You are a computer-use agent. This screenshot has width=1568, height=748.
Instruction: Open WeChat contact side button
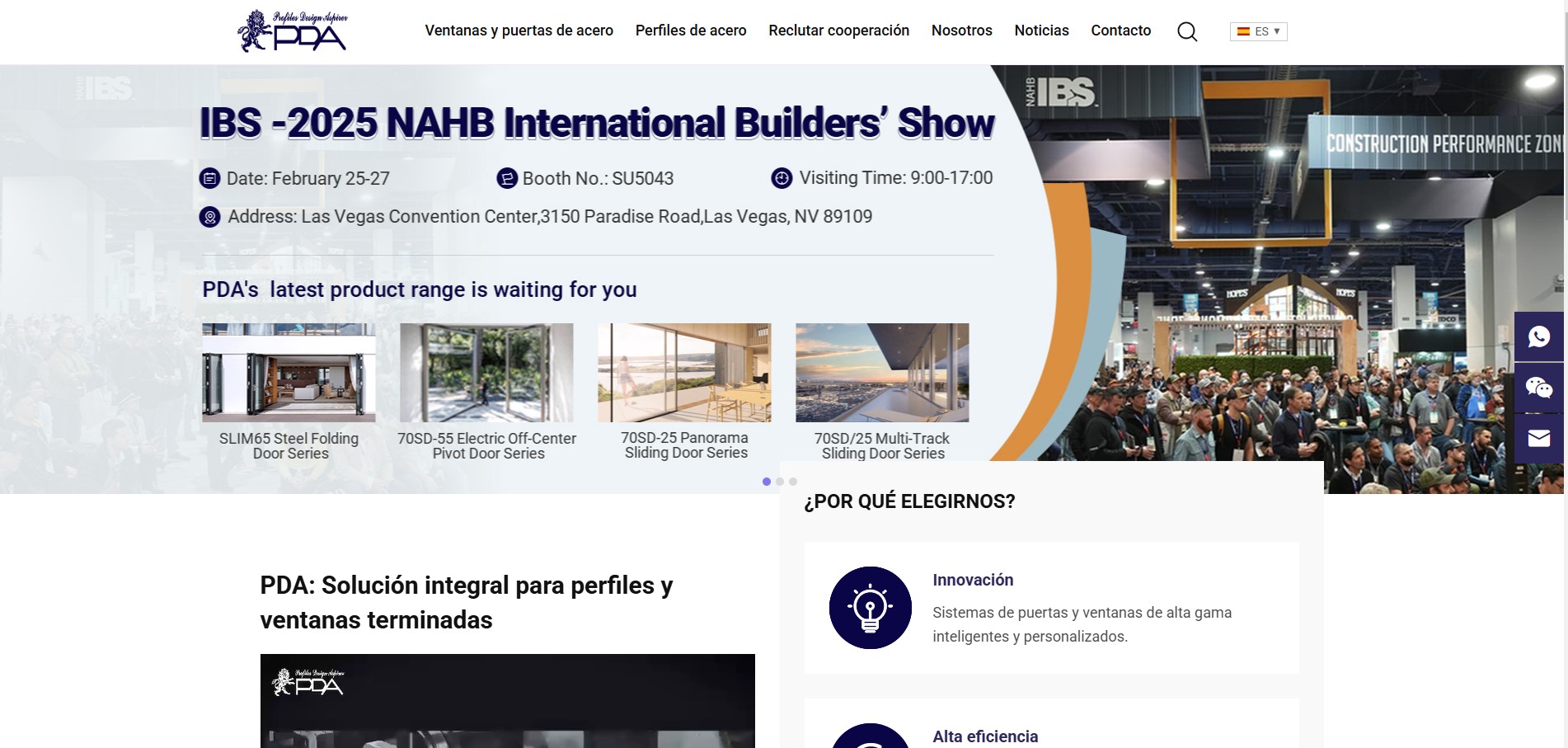pos(1538,388)
